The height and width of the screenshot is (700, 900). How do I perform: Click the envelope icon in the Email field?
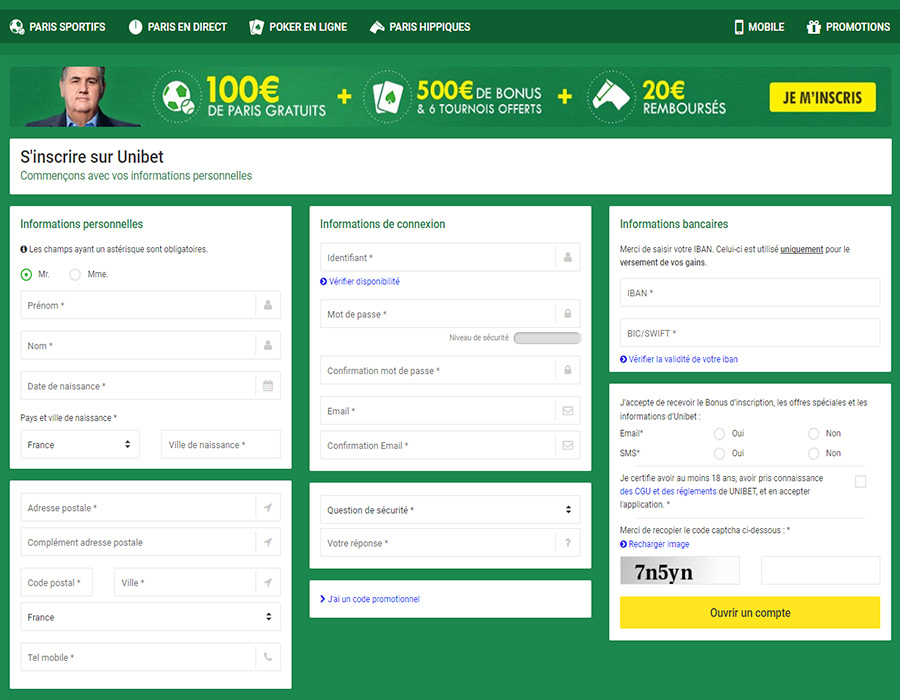[568, 411]
